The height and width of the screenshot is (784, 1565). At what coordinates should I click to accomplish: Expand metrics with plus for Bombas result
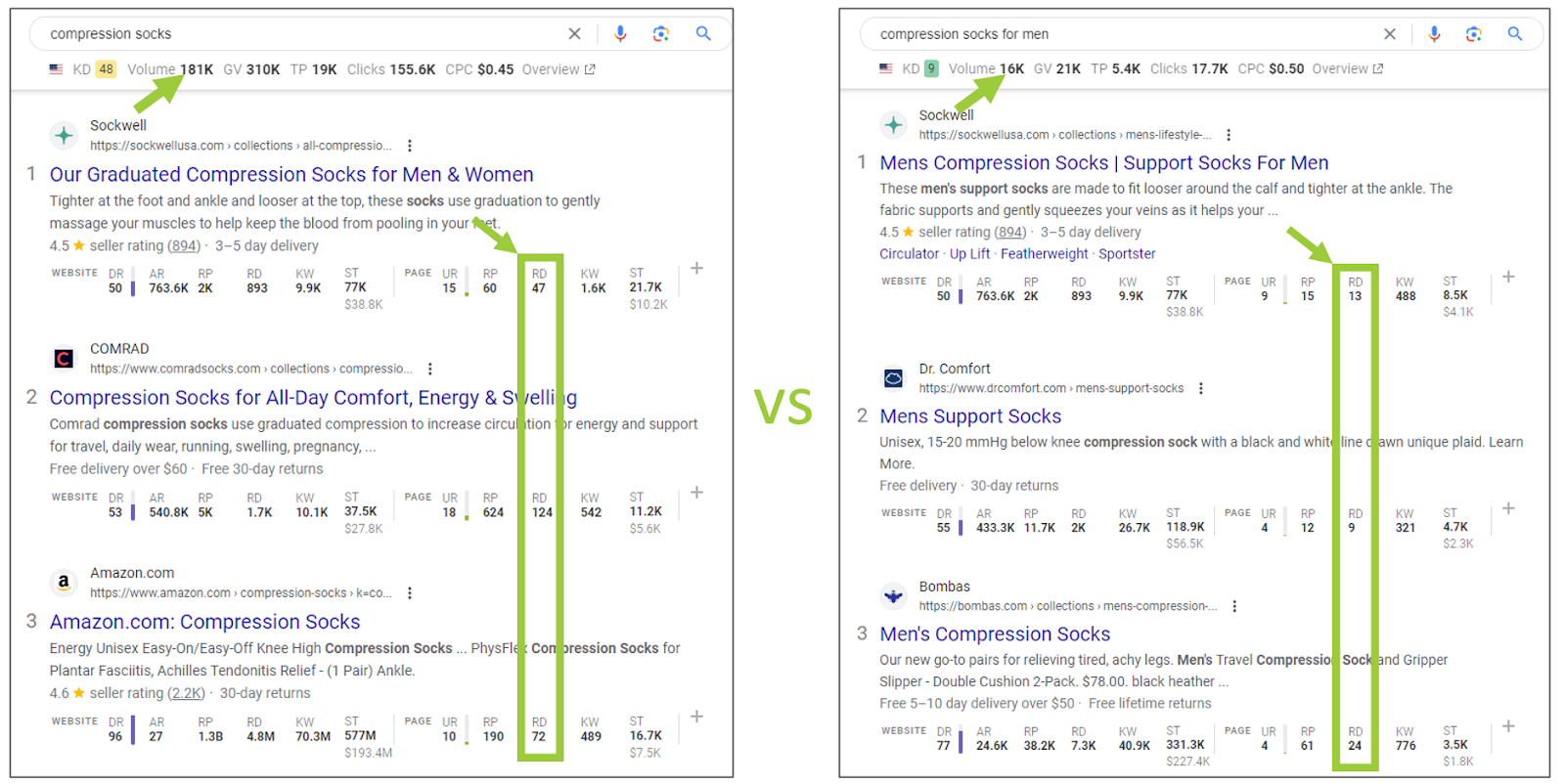(x=1508, y=726)
